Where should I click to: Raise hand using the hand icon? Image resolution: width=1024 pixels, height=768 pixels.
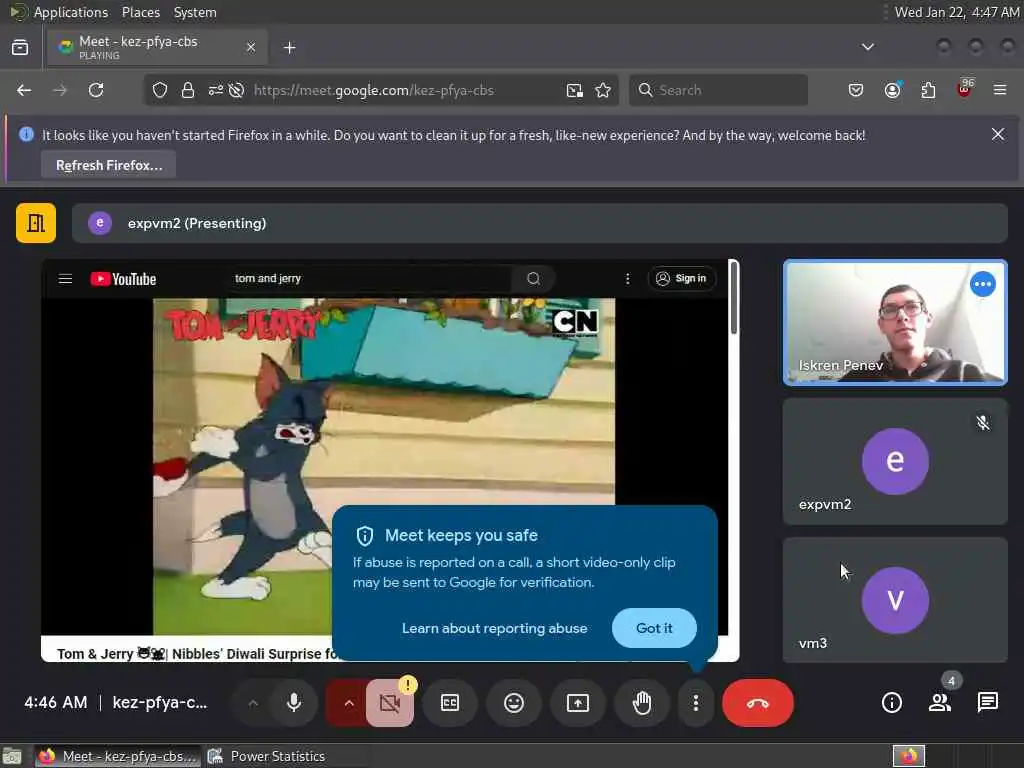point(642,703)
